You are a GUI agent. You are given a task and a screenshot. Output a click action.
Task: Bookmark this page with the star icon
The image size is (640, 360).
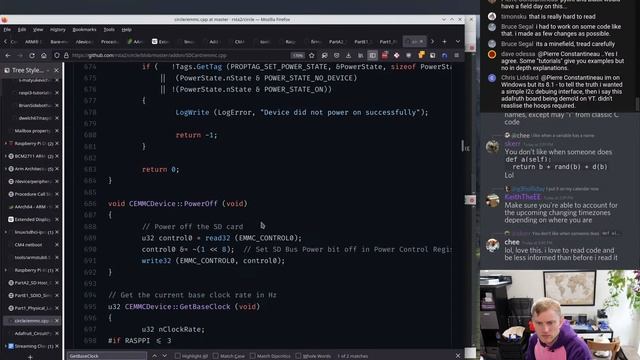(x=312, y=55)
